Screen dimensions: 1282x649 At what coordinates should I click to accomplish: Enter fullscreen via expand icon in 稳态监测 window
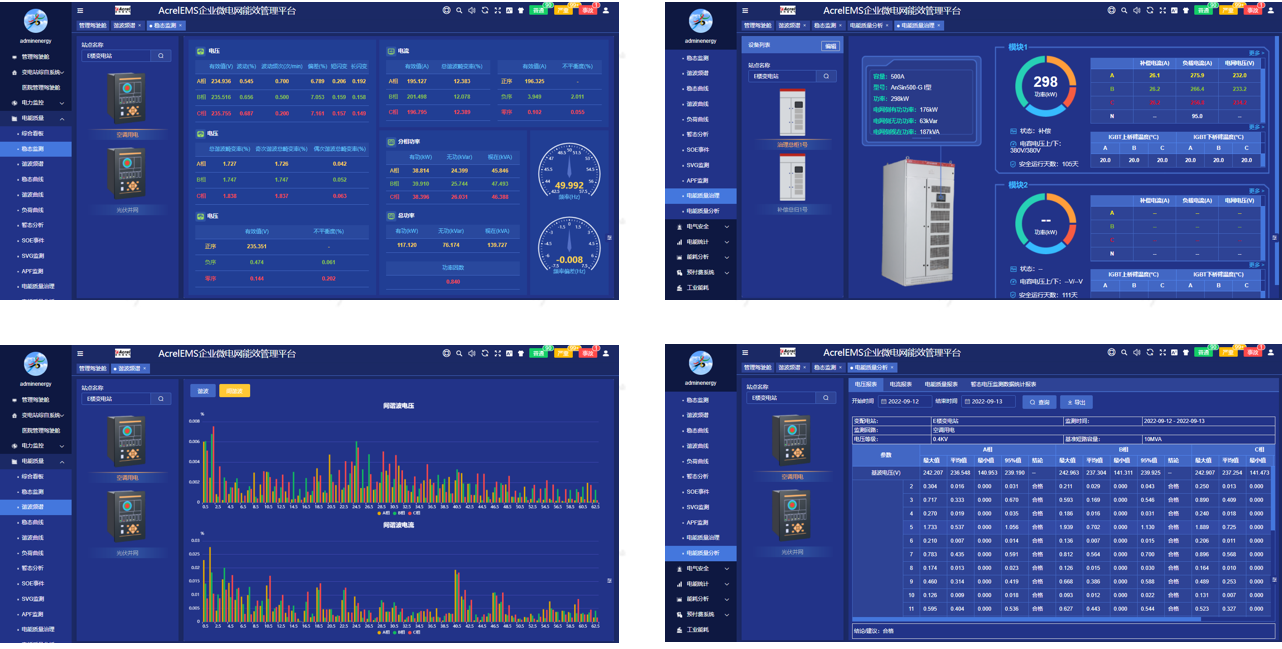click(498, 10)
